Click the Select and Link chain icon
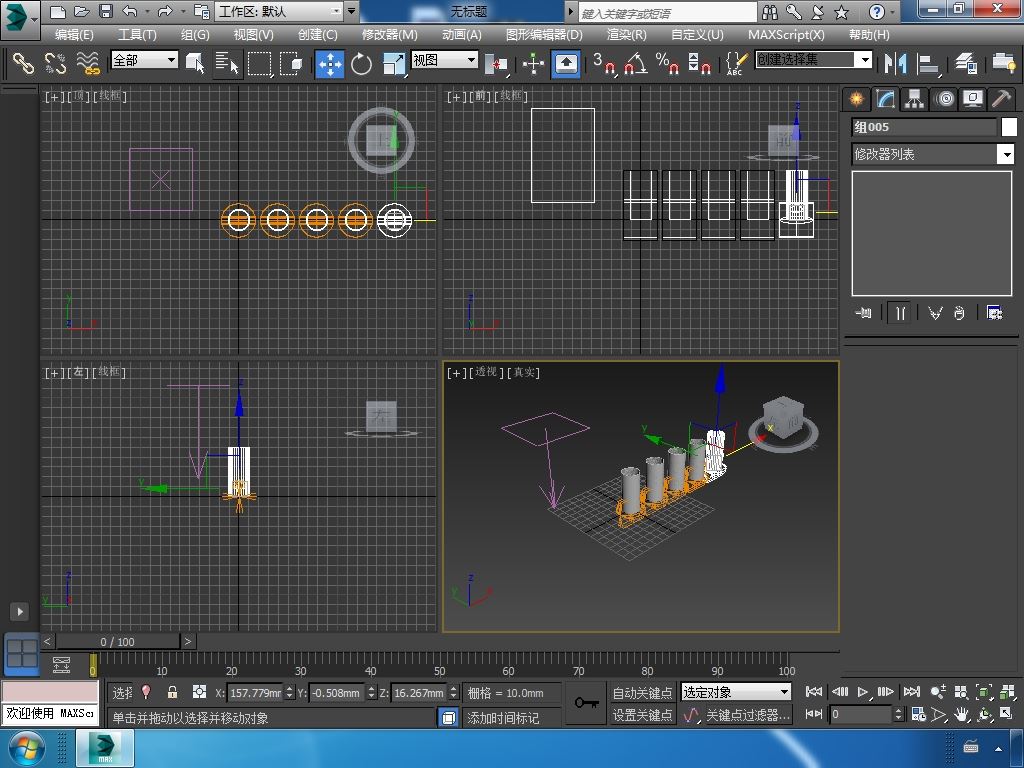The width and height of the screenshot is (1024, 768). tap(23, 64)
